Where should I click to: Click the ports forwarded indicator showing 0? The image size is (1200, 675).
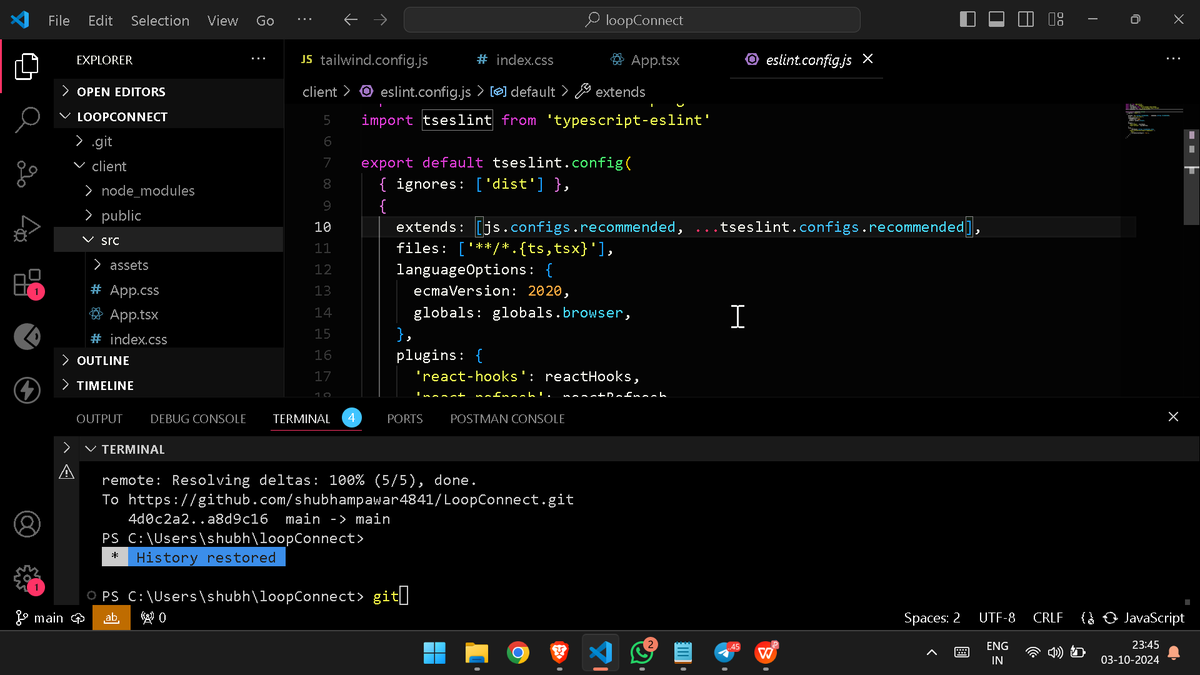point(154,618)
